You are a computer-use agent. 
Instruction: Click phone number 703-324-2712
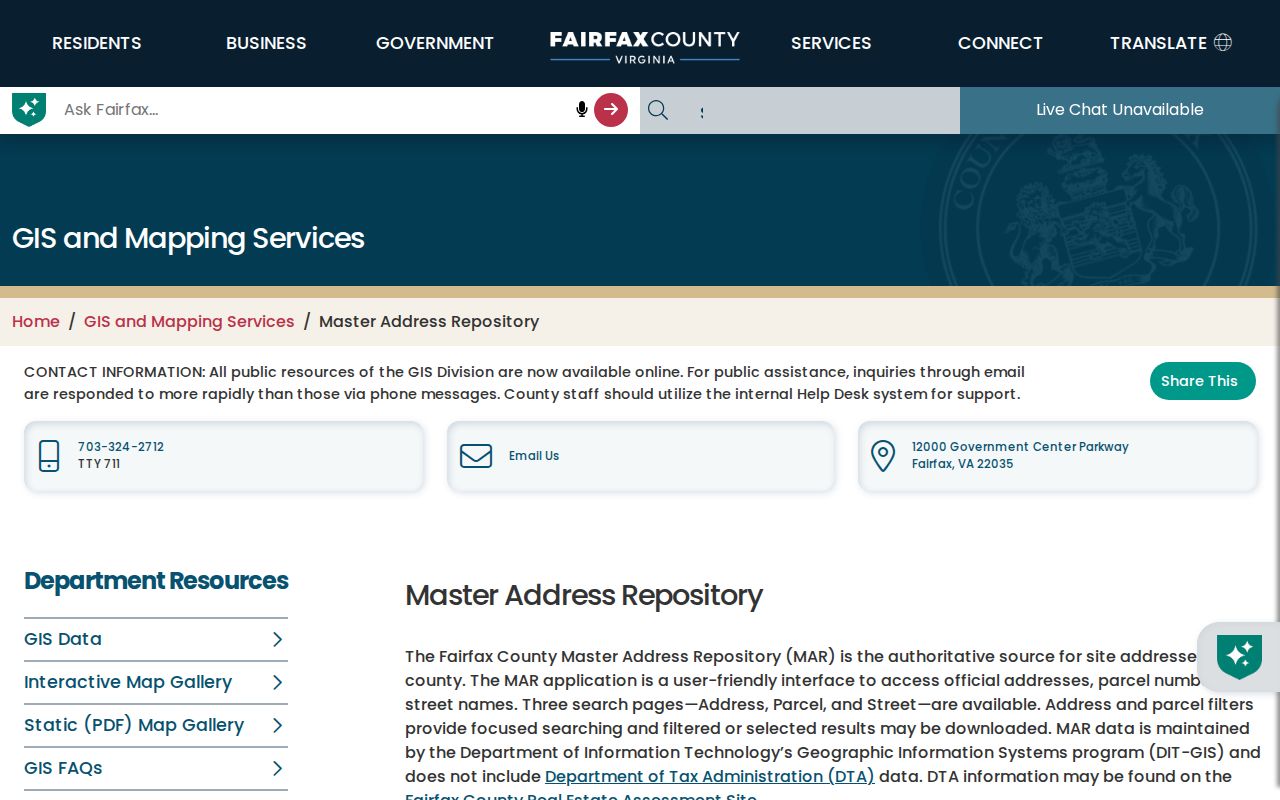point(121,447)
